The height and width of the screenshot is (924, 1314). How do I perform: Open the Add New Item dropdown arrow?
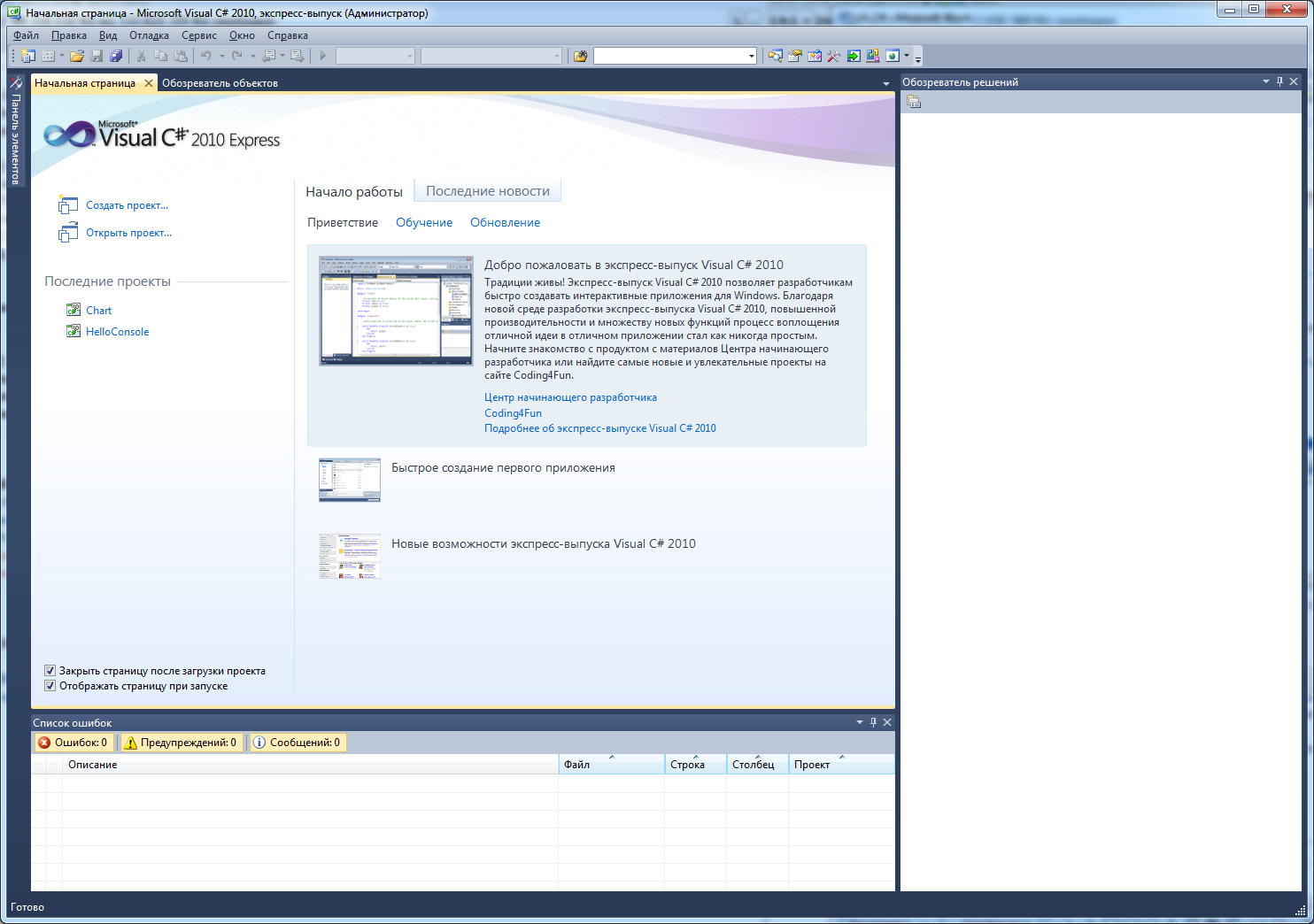click(62, 56)
